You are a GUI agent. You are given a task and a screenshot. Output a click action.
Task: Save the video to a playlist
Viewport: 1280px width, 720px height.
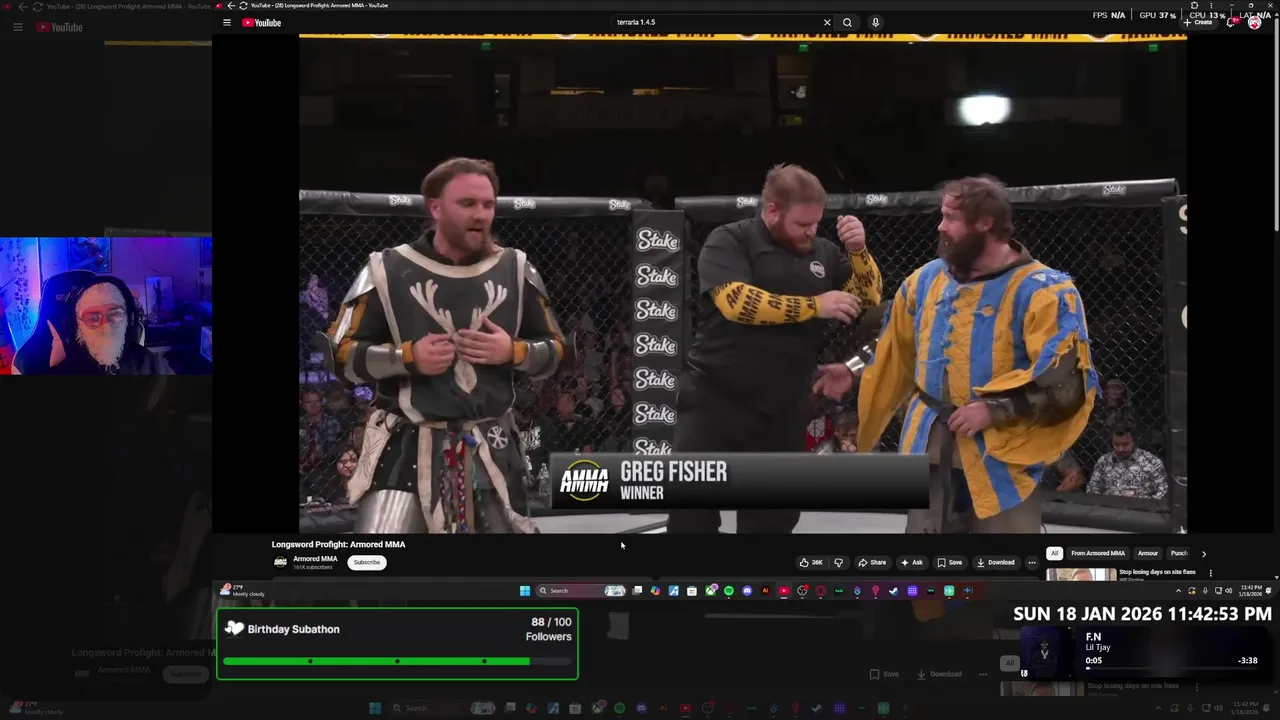click(x=950, y=562)
